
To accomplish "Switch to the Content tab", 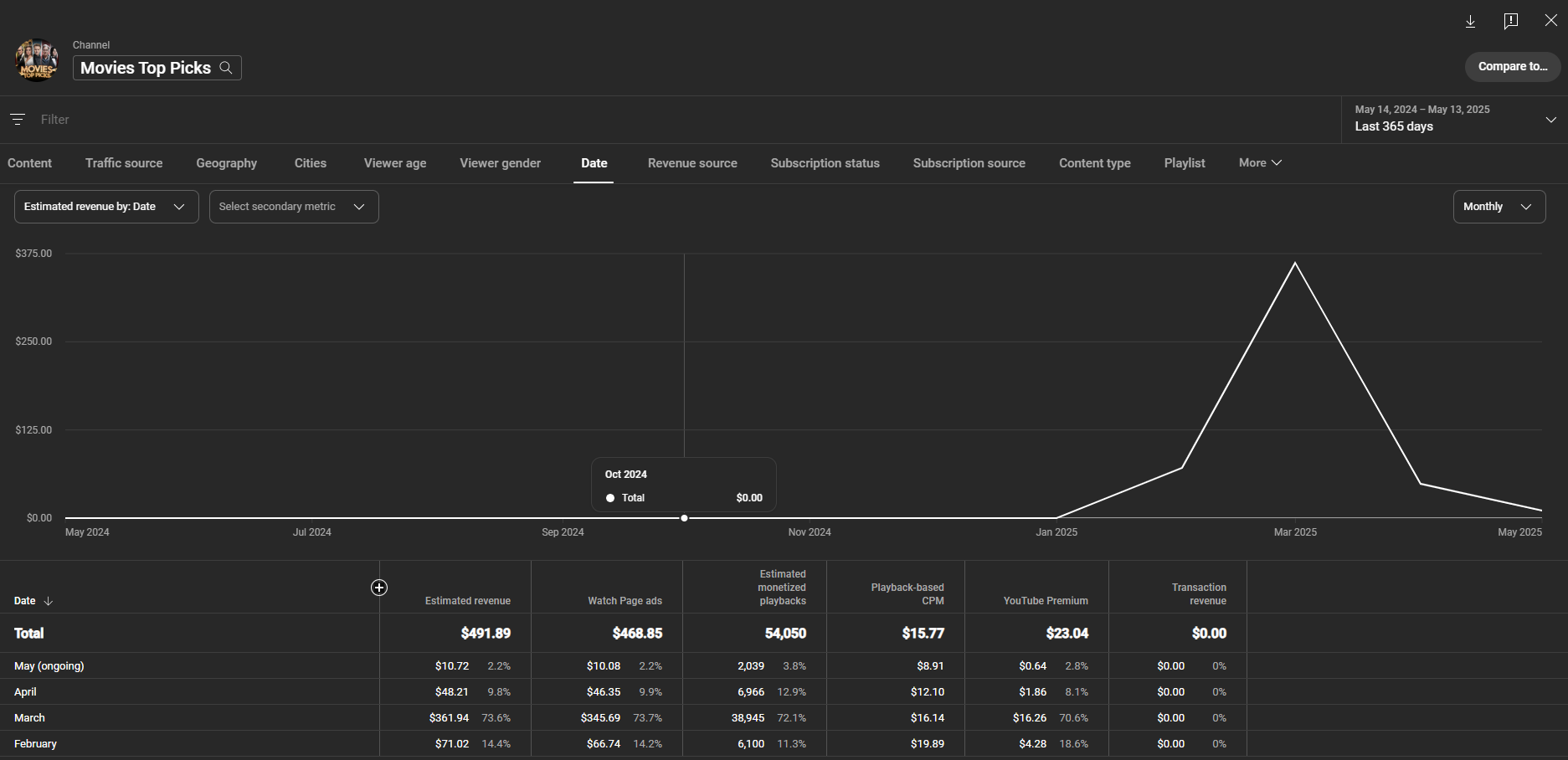I will click(29, 163).
